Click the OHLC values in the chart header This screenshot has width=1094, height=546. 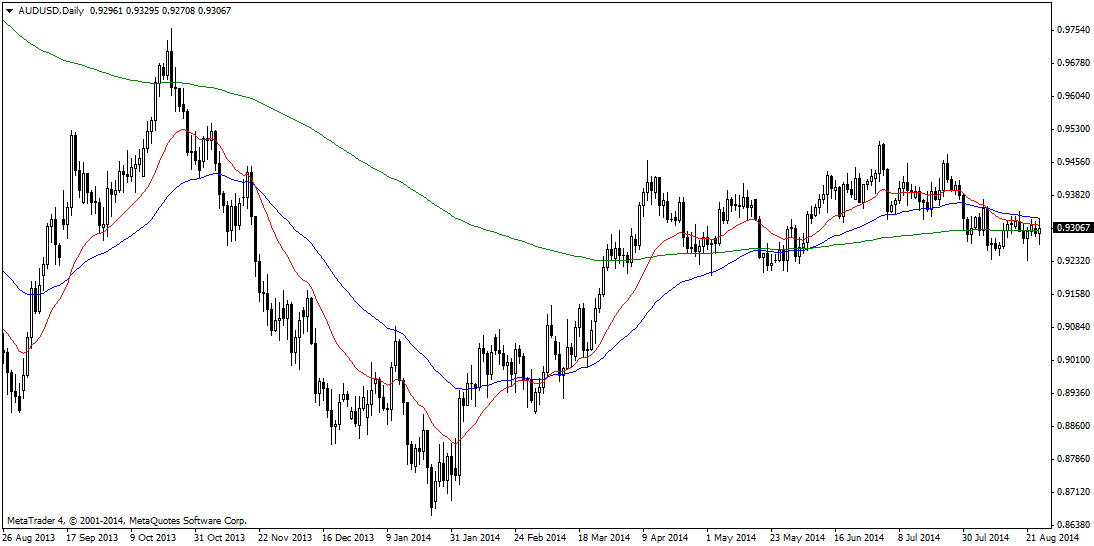click(x=147, y=9)
